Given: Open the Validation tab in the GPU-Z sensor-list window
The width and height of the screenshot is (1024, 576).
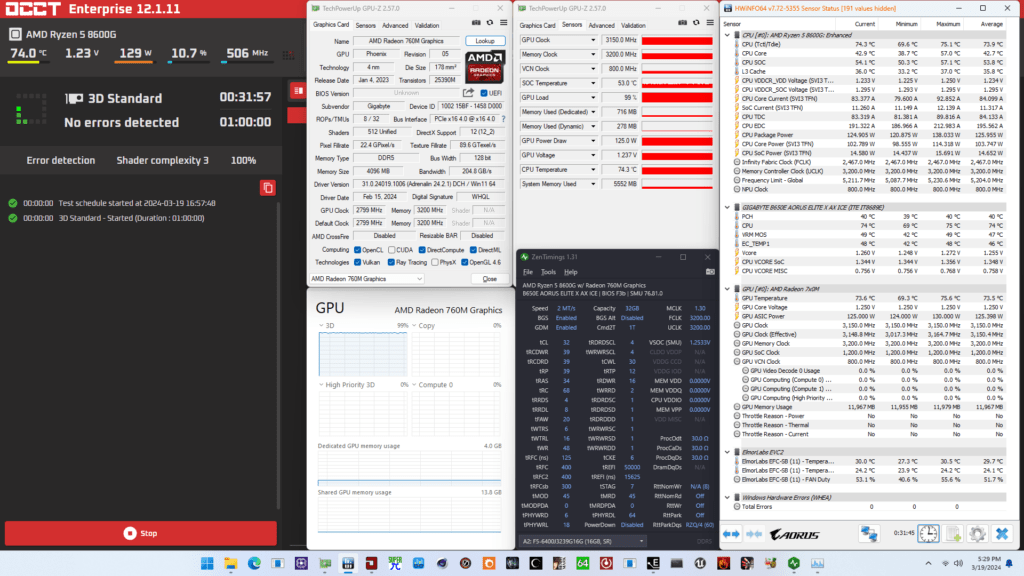Looking at the screenshot, I should click(633, 25).
